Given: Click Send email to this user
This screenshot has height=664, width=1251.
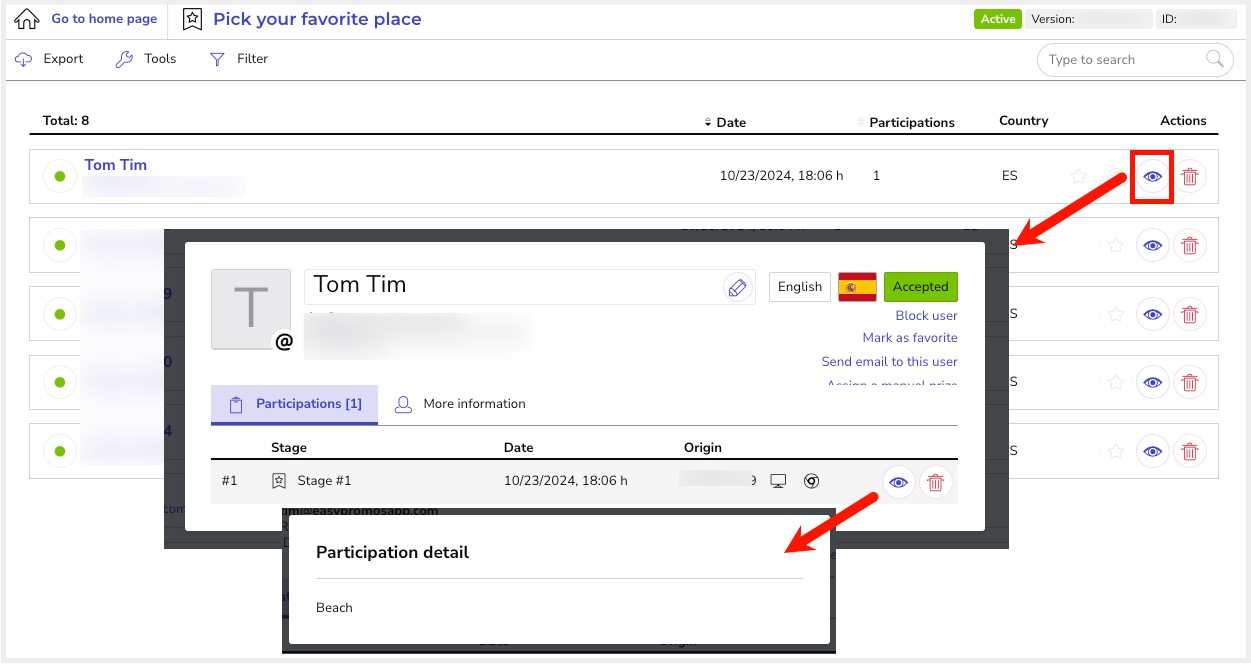Looking at the screenshot, I should point(889,361).
